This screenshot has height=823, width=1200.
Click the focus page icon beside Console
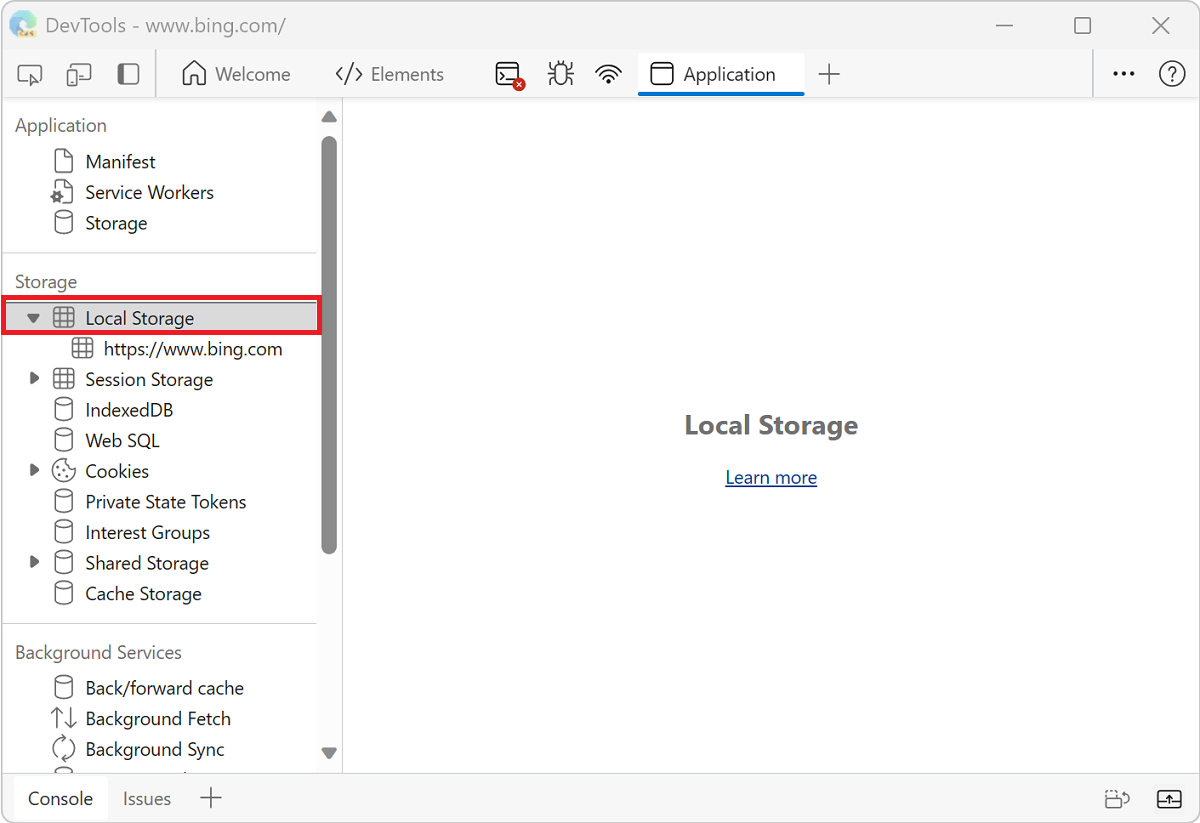[1117, 798]
